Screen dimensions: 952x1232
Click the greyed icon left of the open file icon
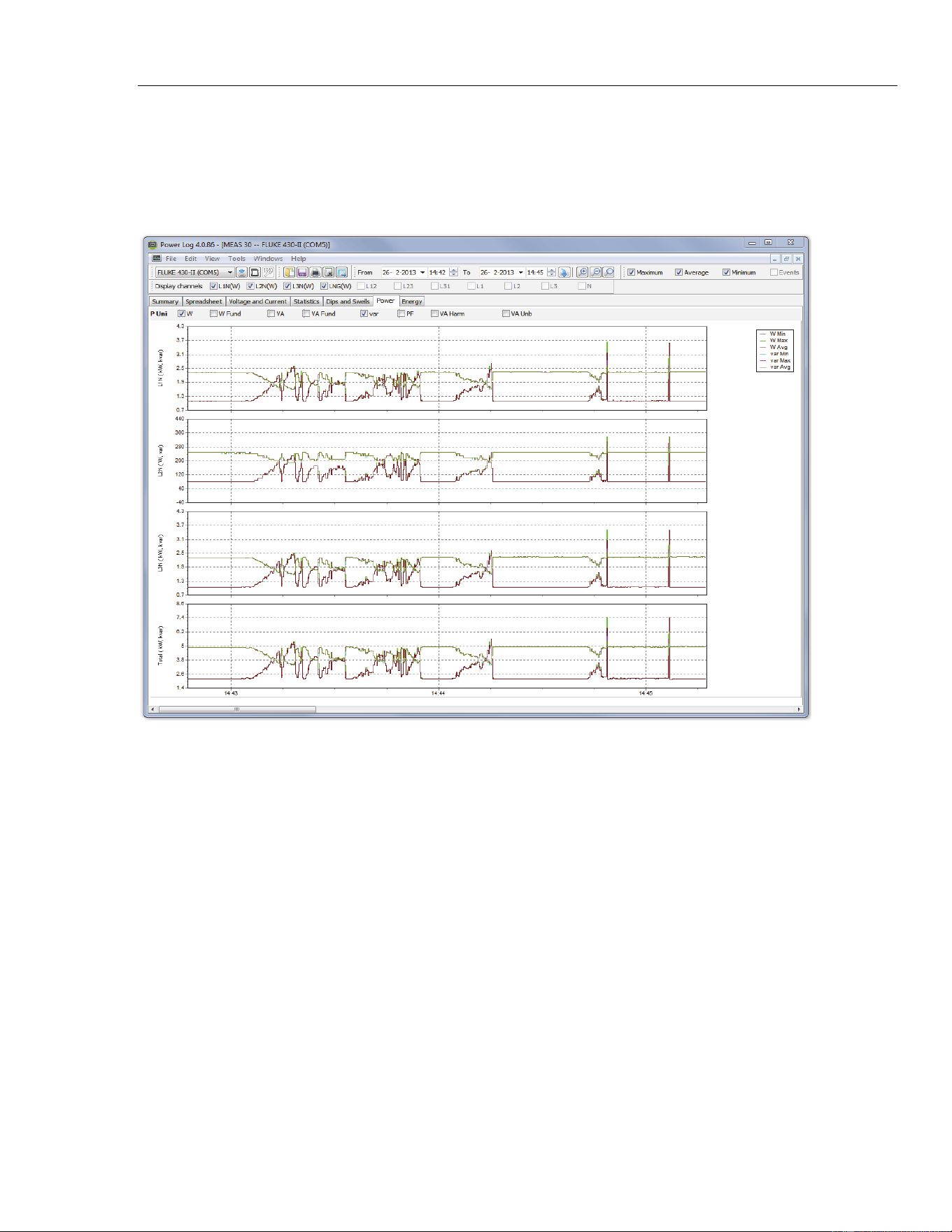coord(269,272)
